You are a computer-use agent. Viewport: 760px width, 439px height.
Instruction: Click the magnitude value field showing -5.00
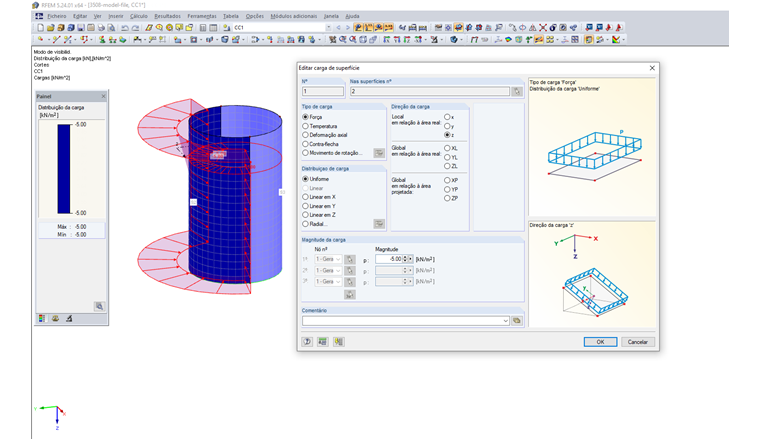point(389,259)
